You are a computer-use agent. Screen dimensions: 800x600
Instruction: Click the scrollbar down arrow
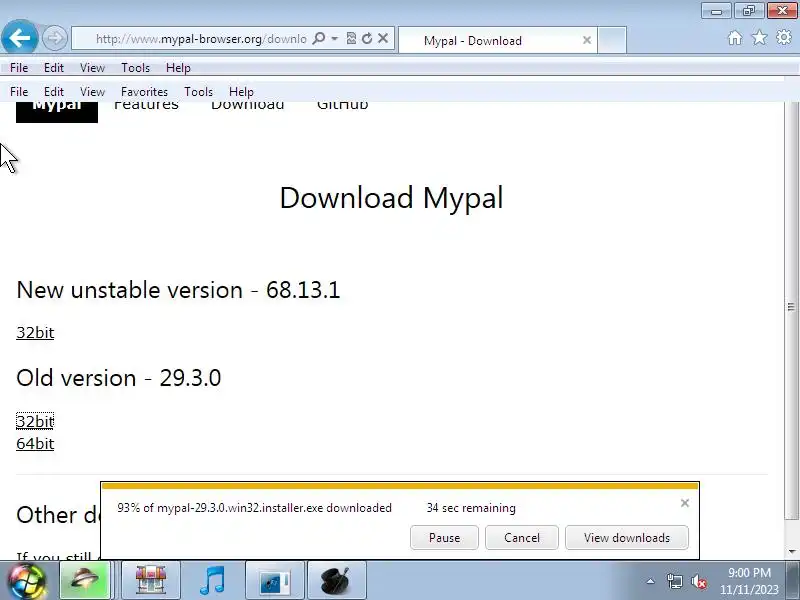point(792,552)
